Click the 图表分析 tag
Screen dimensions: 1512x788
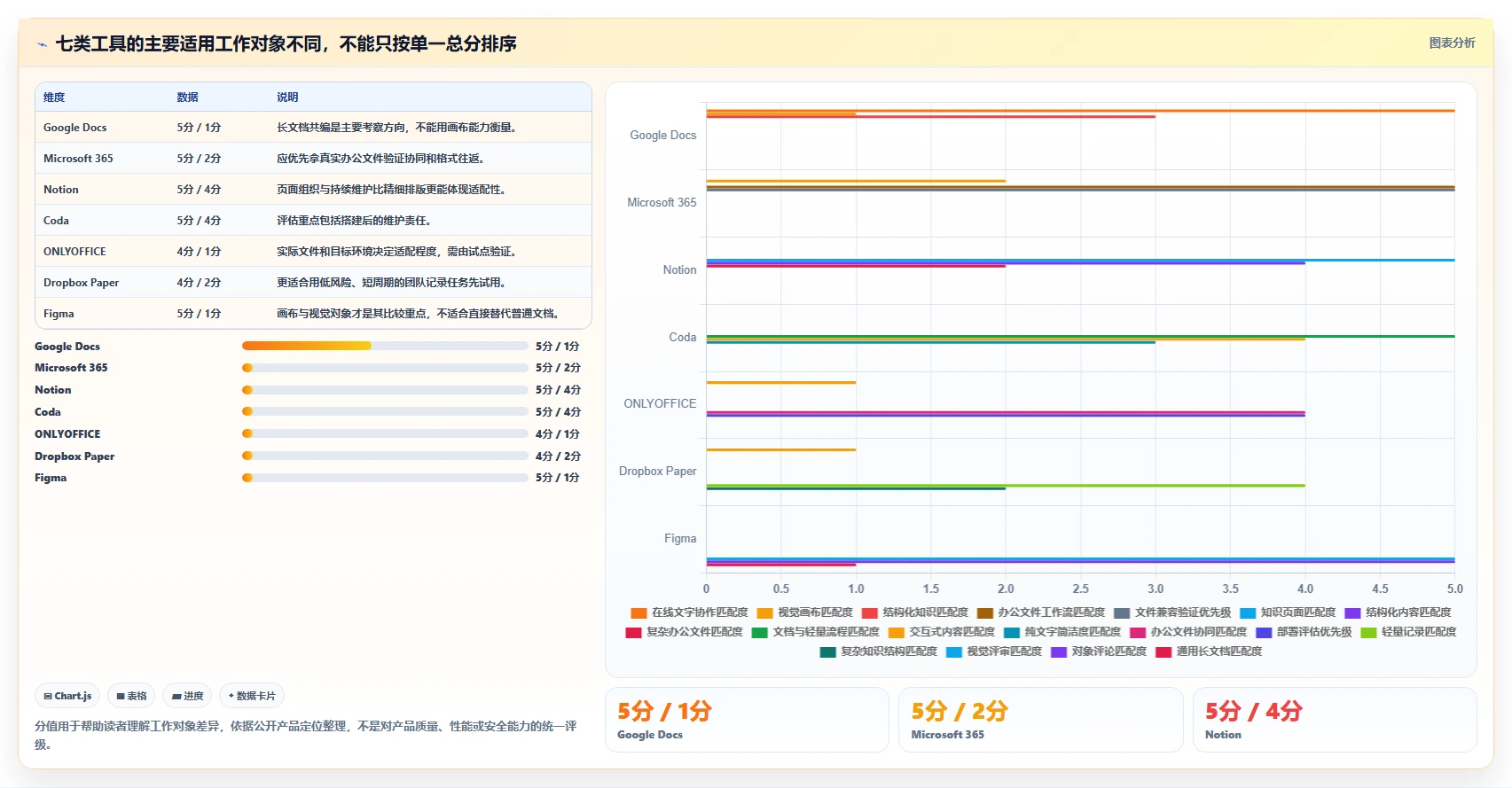(x=1452, y=43)
